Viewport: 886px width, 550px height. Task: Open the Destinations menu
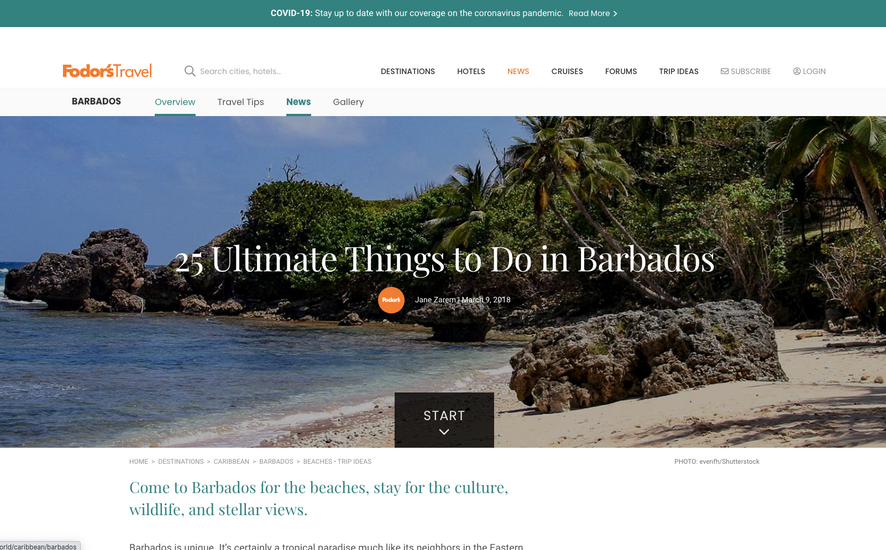click(407, 71)
